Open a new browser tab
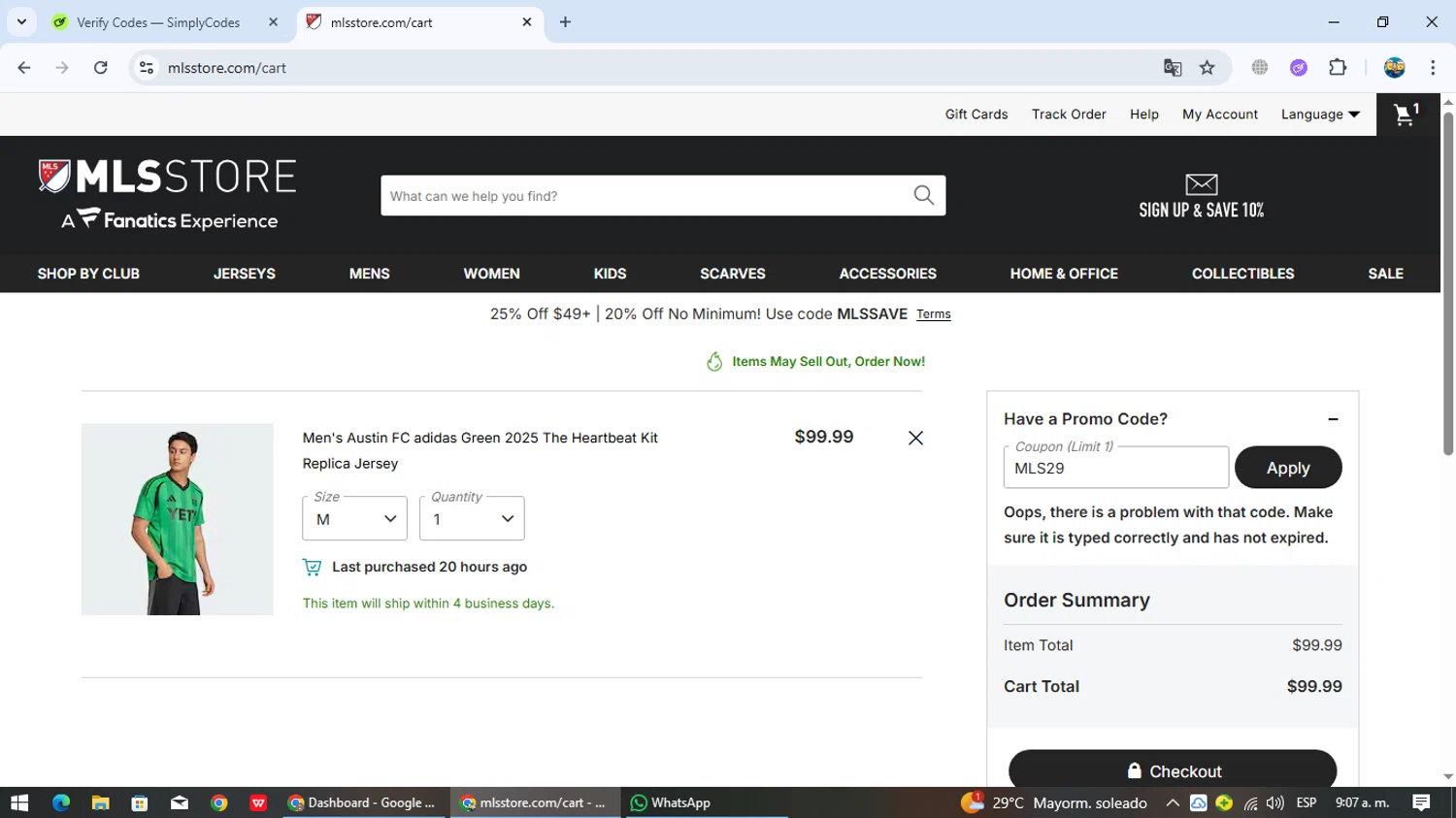Screen dimensions: 1456x818 (565, 21)
